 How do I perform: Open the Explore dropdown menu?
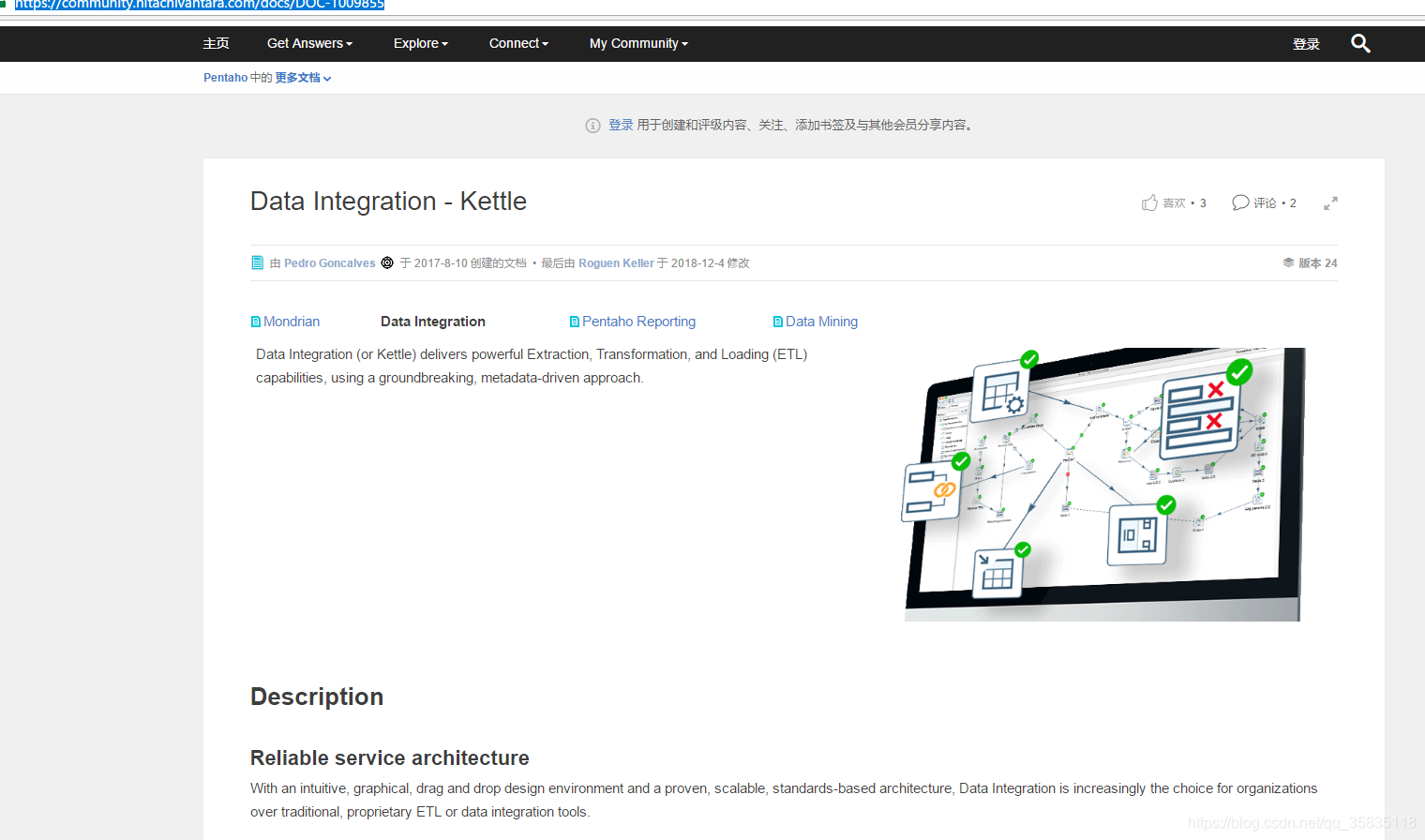[x=421, y=43]
